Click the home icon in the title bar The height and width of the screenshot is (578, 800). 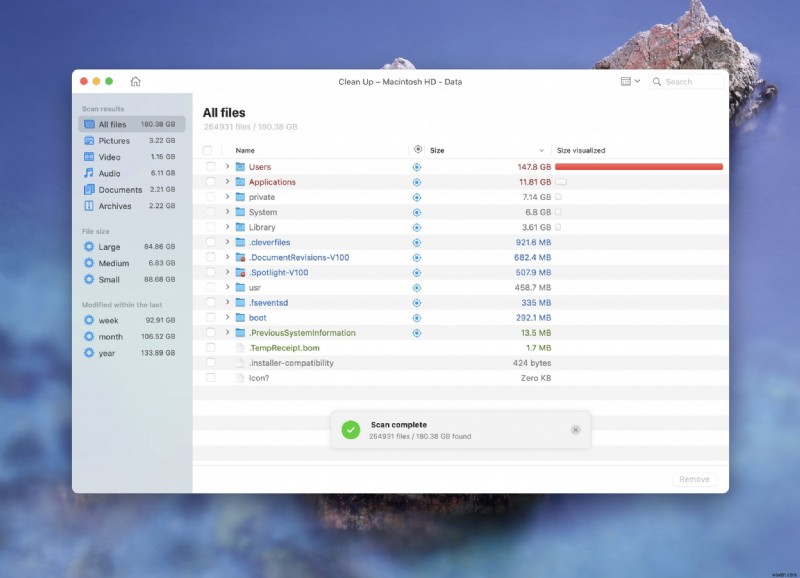(x=135, y=81)
